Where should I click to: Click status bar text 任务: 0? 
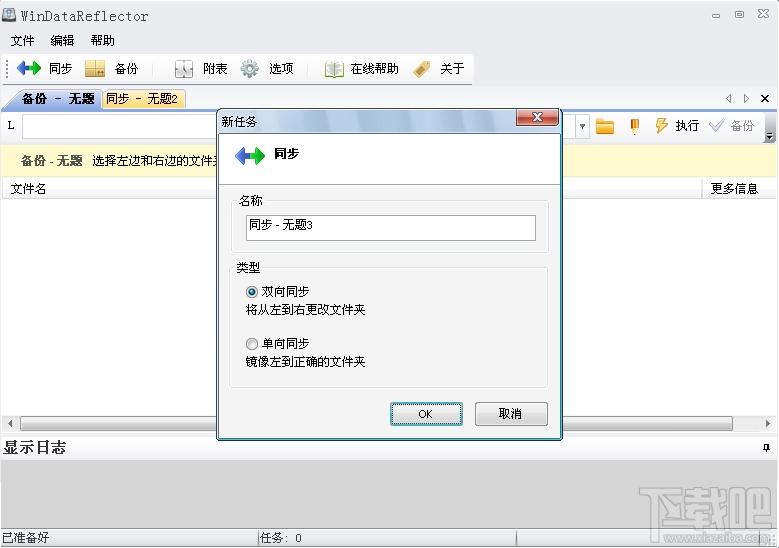coord(281,538)
